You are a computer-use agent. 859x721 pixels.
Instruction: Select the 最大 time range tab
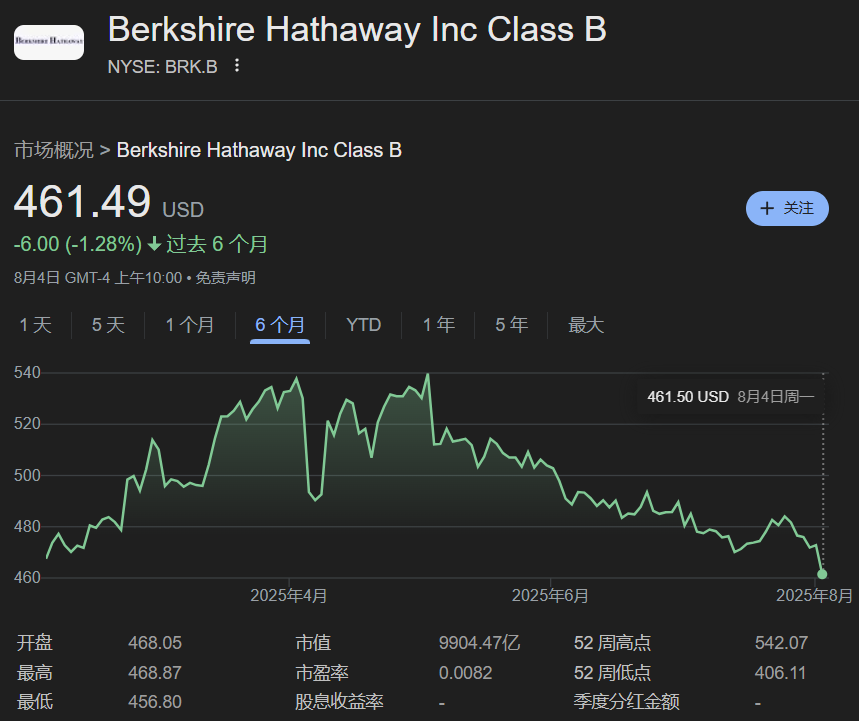586,325
